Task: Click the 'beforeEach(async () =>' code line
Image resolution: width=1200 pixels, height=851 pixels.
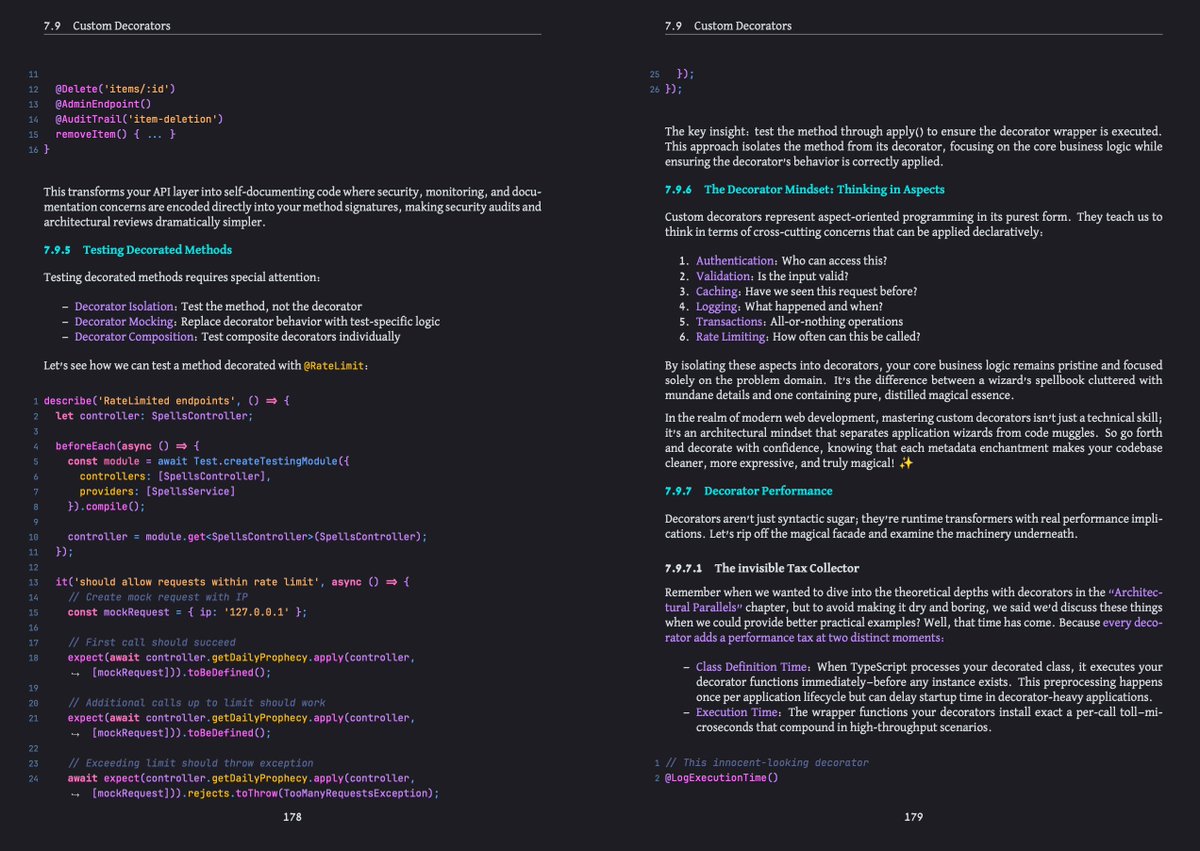Action: click(128, 446)
